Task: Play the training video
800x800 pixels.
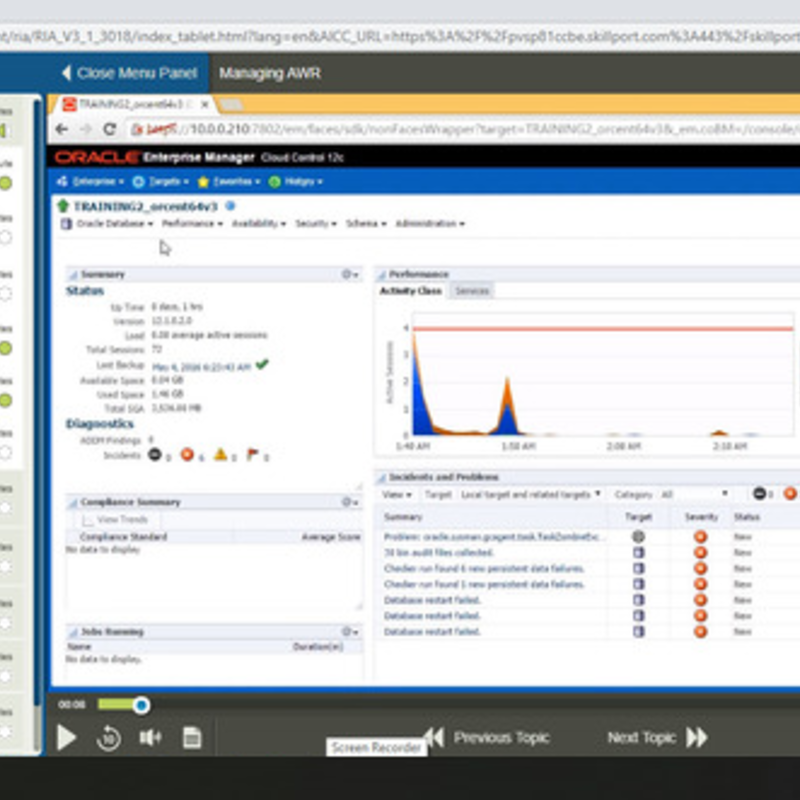Action: coord(66,738)
